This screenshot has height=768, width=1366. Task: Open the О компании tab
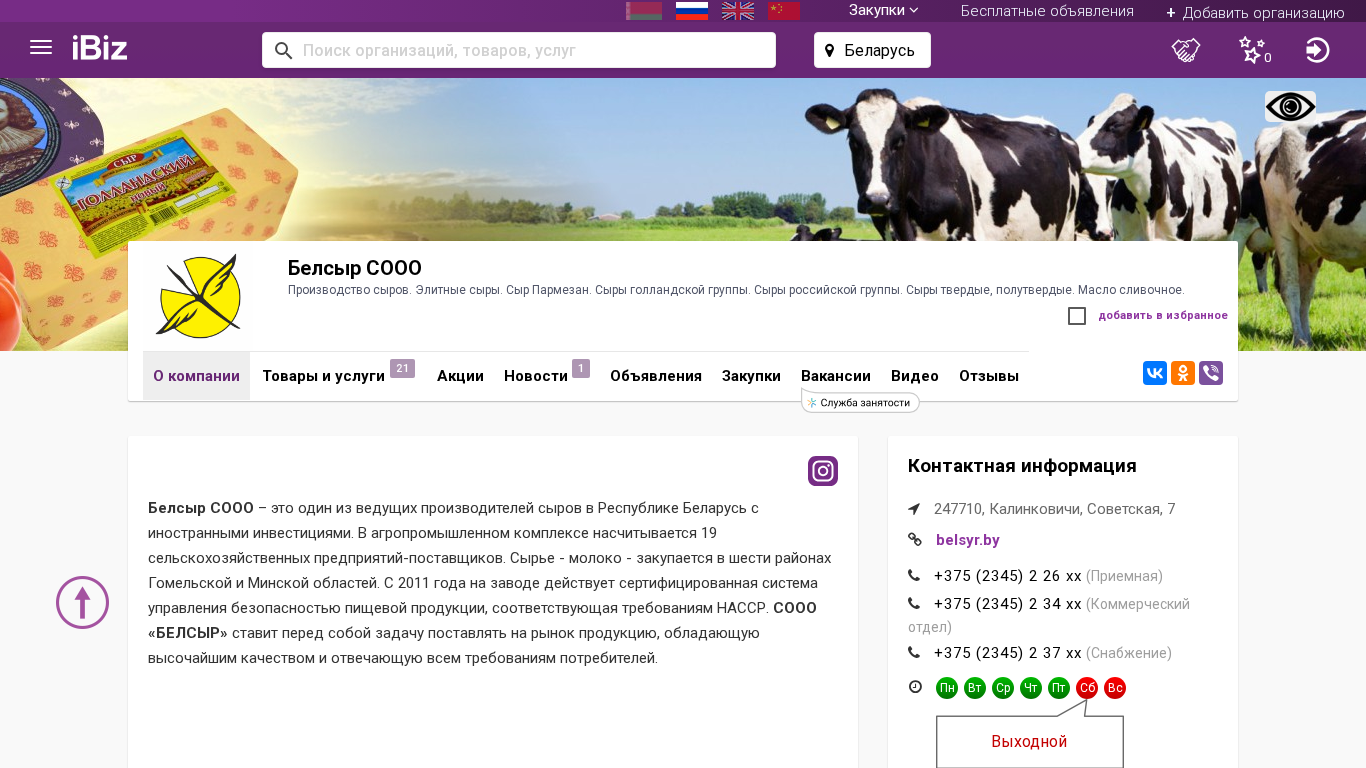(196, 376)
